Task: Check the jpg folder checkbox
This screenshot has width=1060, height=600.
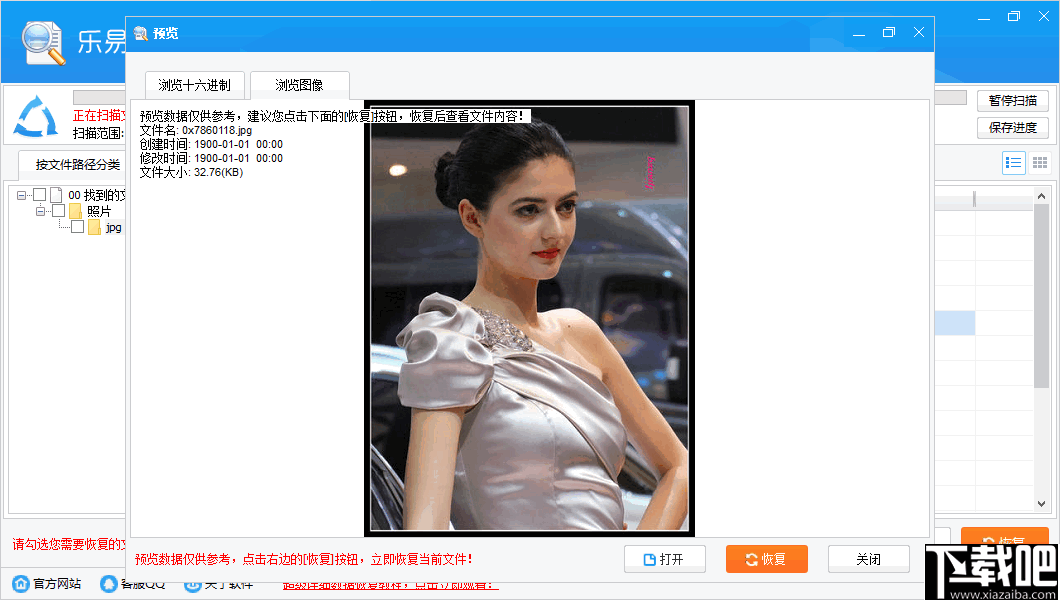Action: (x=77, y=226)
